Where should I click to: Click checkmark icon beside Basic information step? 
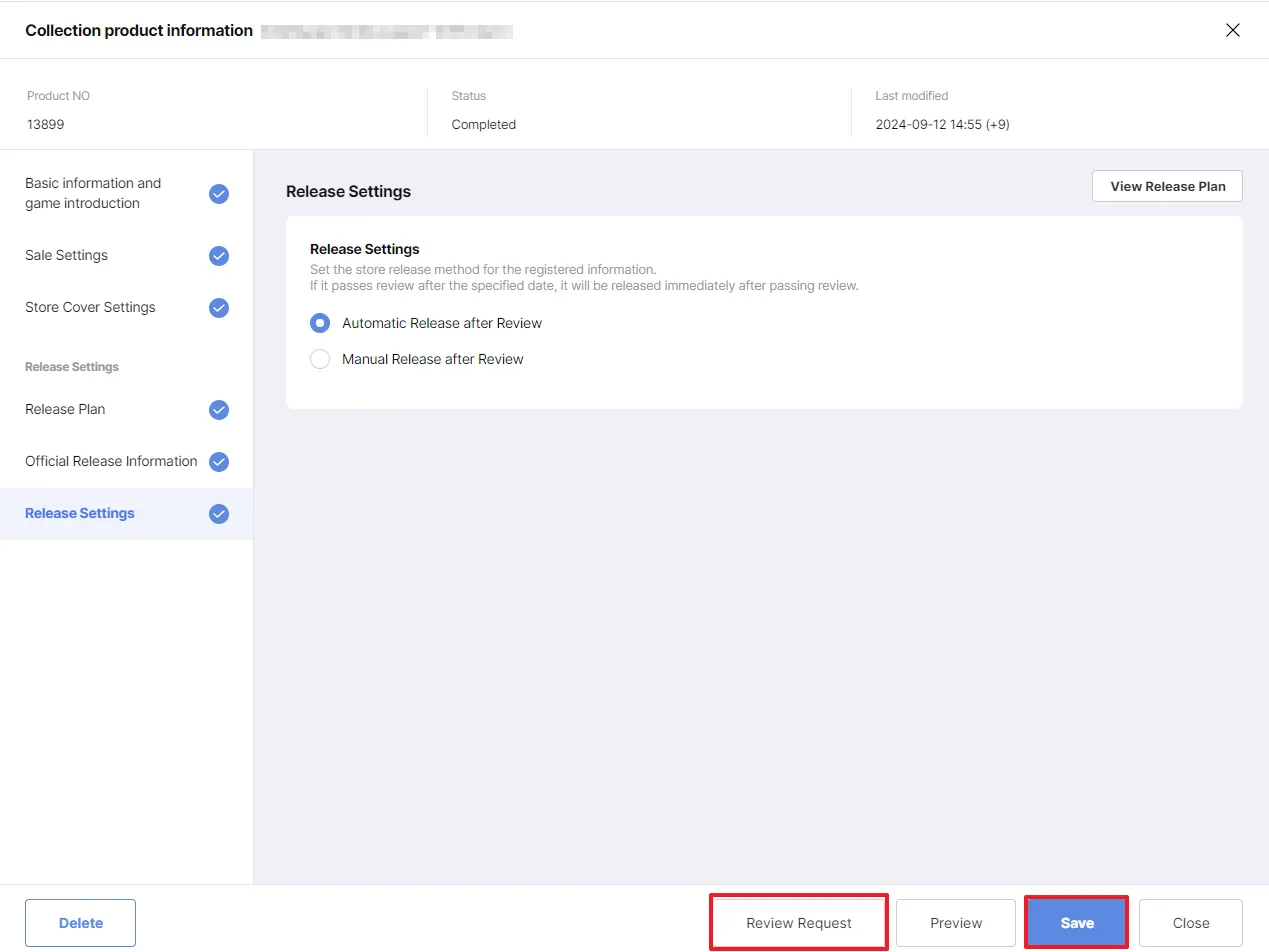click(x=219, y=194)
